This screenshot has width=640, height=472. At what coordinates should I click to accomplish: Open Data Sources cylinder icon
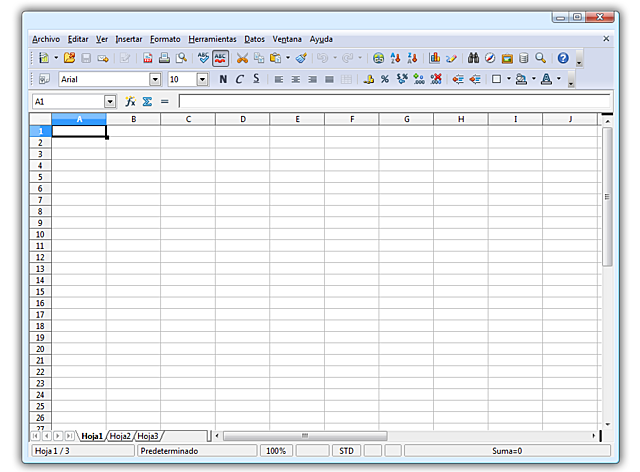[x=524, y=58]
